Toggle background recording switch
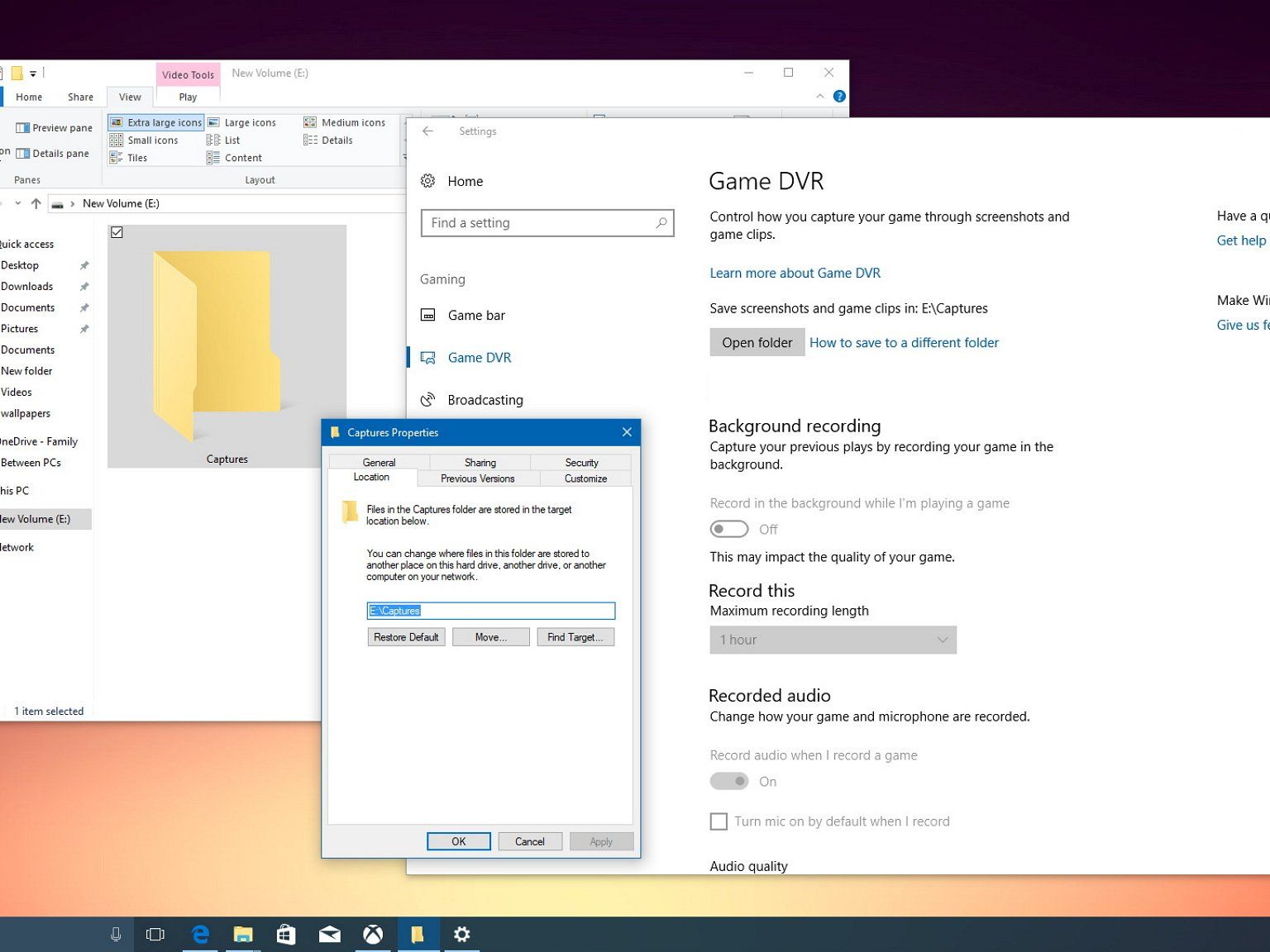Screen dimensions: 1270x952 click(x=728, y=529)
